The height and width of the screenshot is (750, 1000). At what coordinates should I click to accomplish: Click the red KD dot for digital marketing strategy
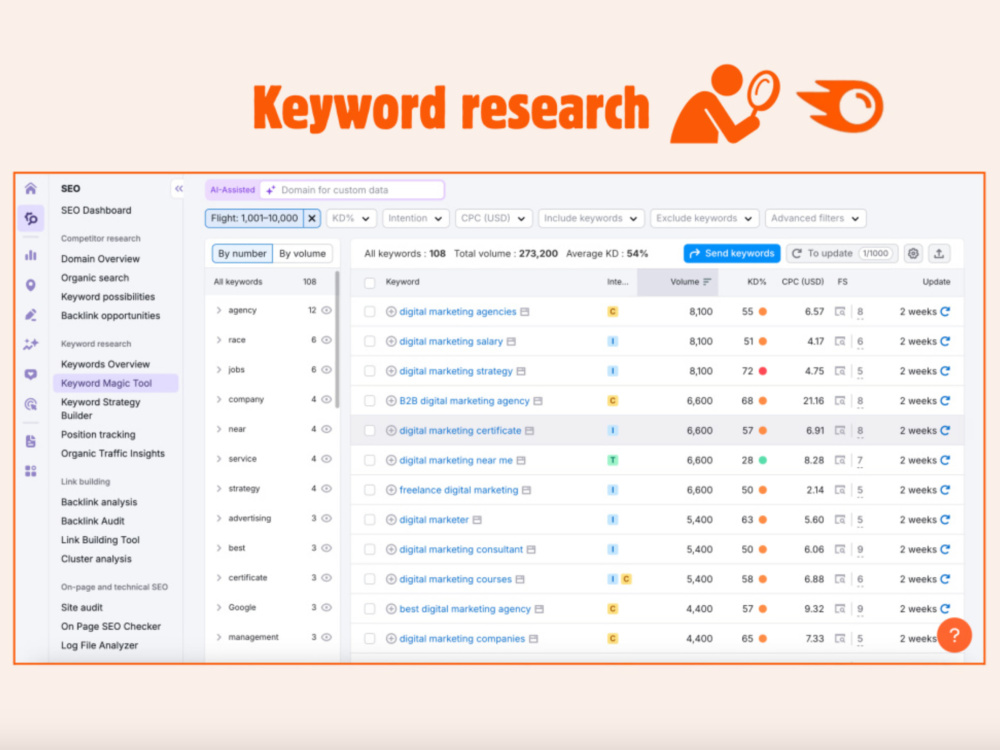click(x=763, y=371)
